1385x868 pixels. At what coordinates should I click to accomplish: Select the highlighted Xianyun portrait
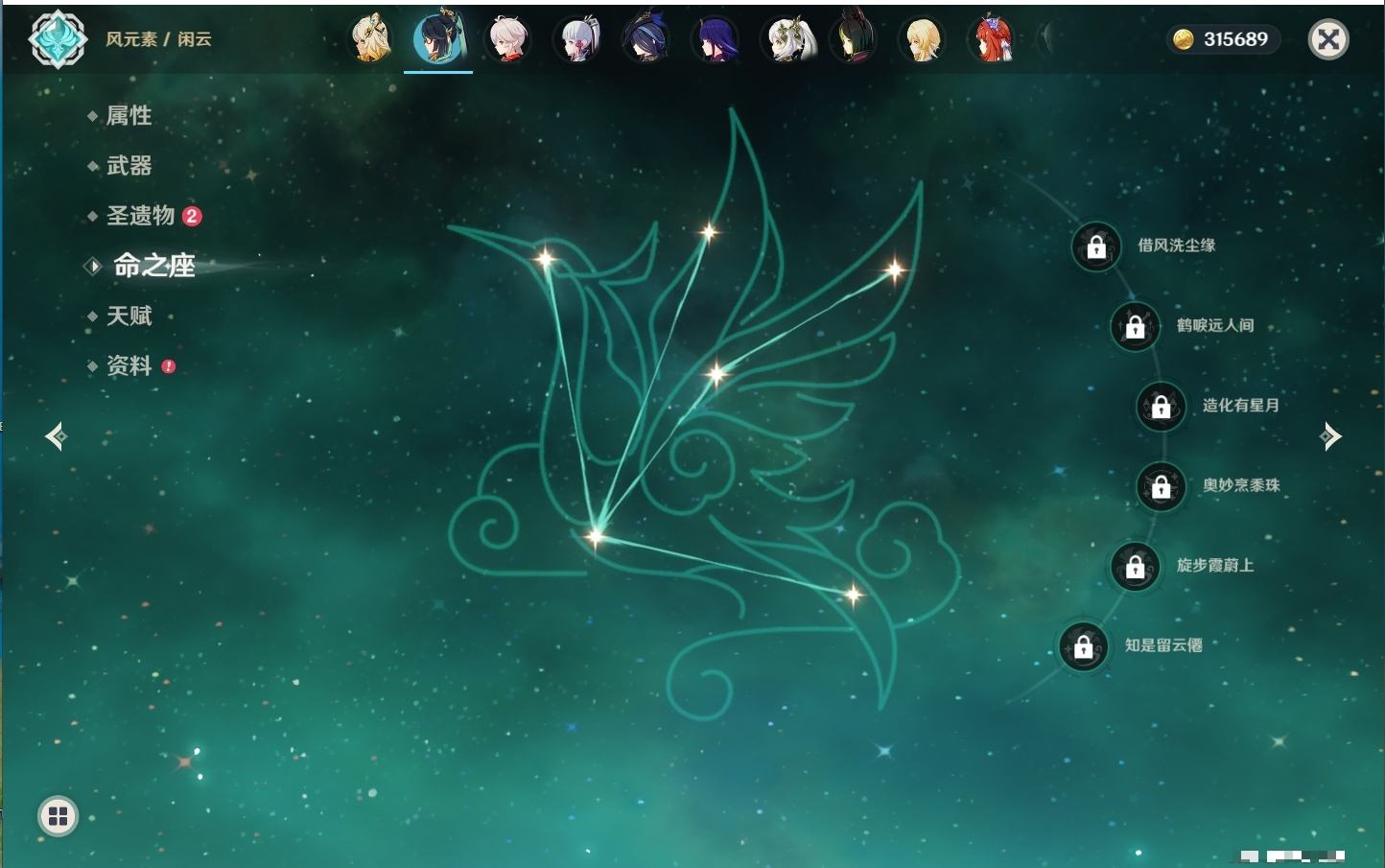tap(438, 39)
